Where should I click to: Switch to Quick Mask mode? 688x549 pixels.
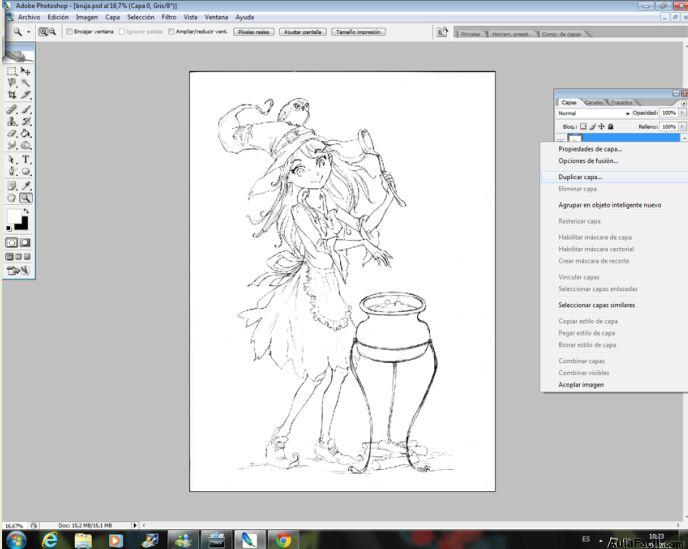tap(25, 243)
